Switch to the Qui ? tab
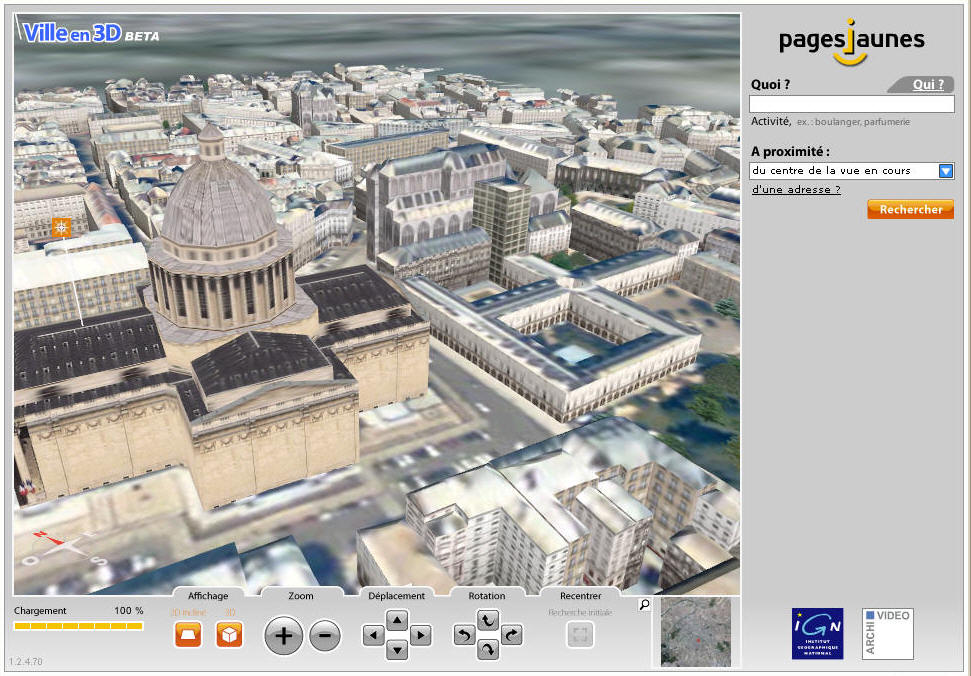971x676 pixels. [928, 85]
